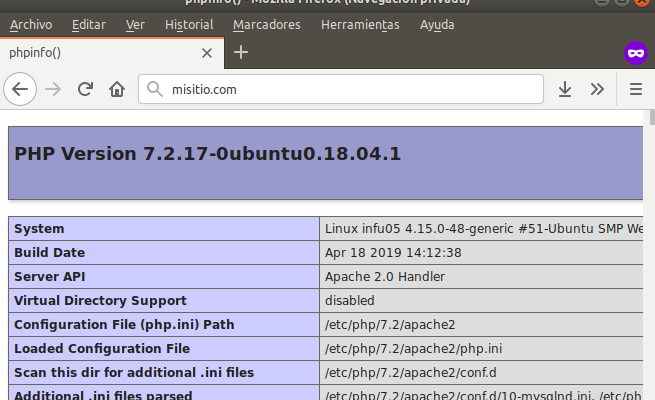Screen dimensions: 655x400
Task: Select the phpinfo() tab
Action: pyautogui.click(x=112, y=53)
